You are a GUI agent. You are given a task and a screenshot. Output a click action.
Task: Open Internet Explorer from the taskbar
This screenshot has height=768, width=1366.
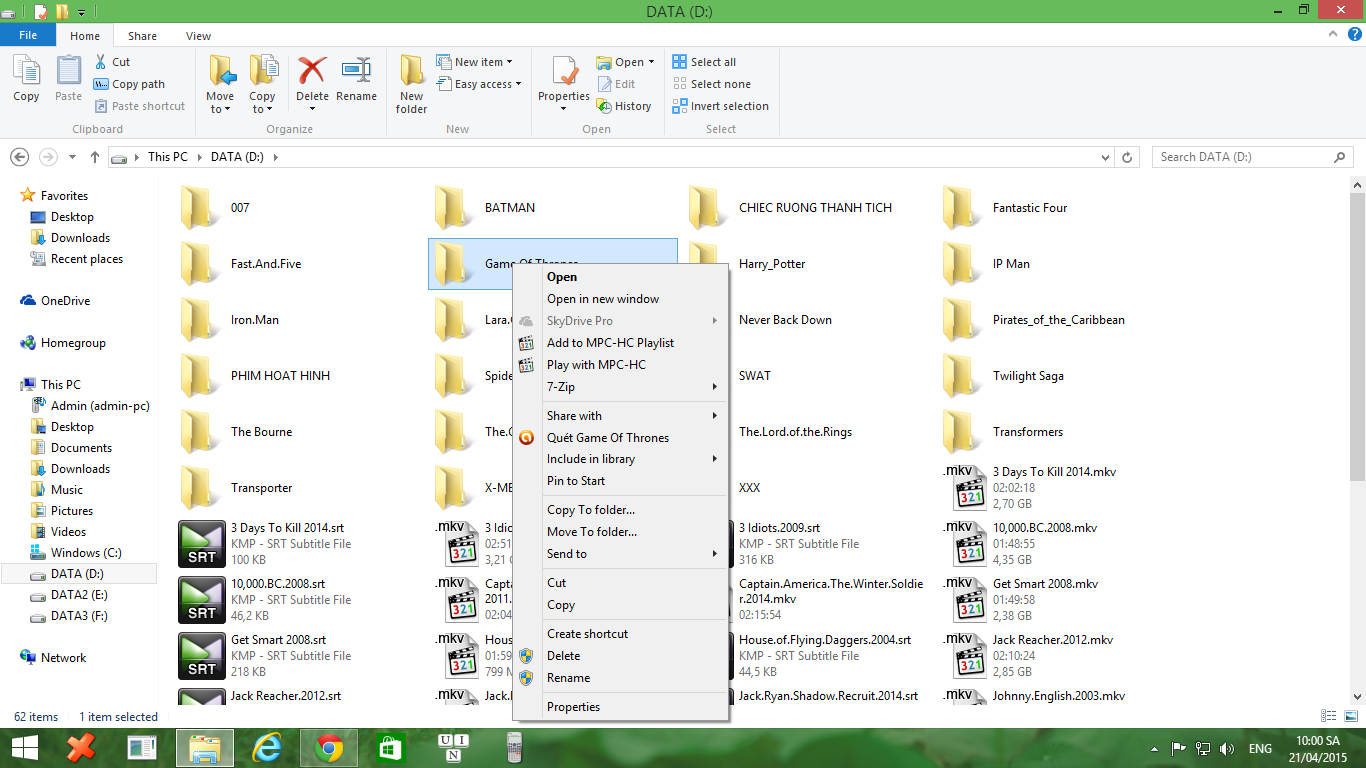[x=267, y=748]
